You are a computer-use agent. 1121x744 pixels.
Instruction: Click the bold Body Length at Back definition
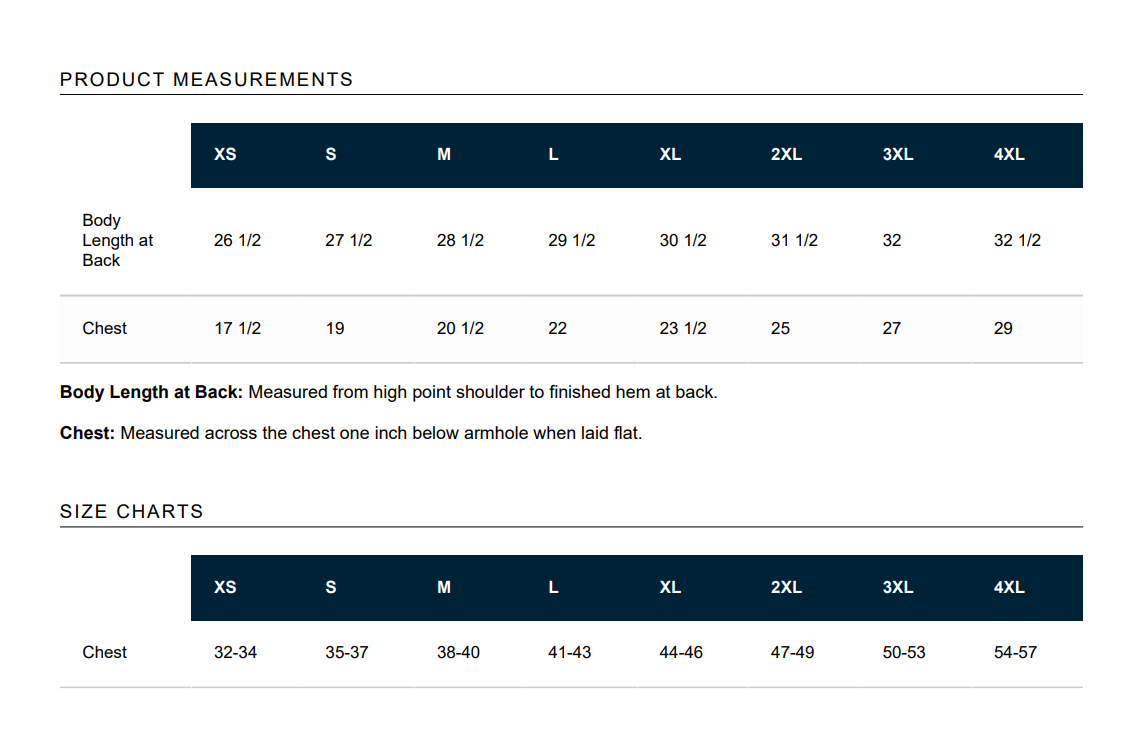click(152, 392)
